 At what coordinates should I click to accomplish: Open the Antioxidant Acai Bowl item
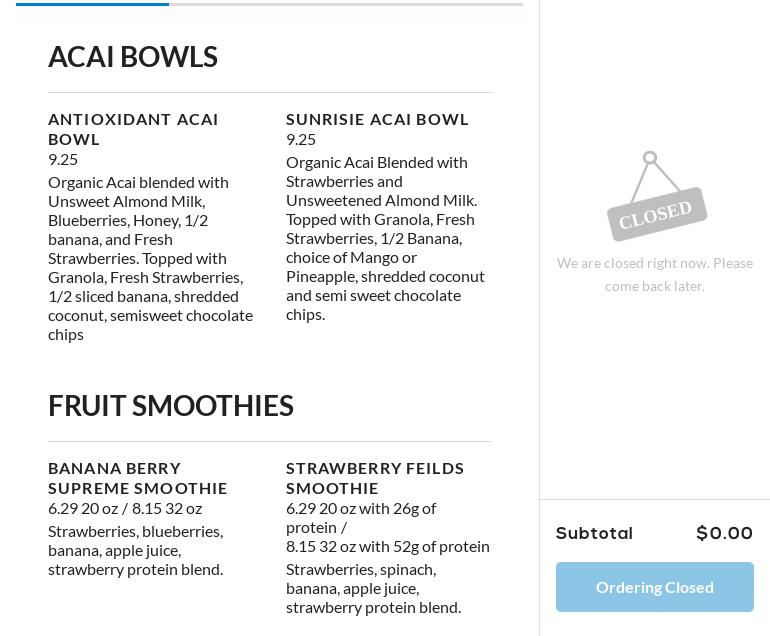click(133, 128)
